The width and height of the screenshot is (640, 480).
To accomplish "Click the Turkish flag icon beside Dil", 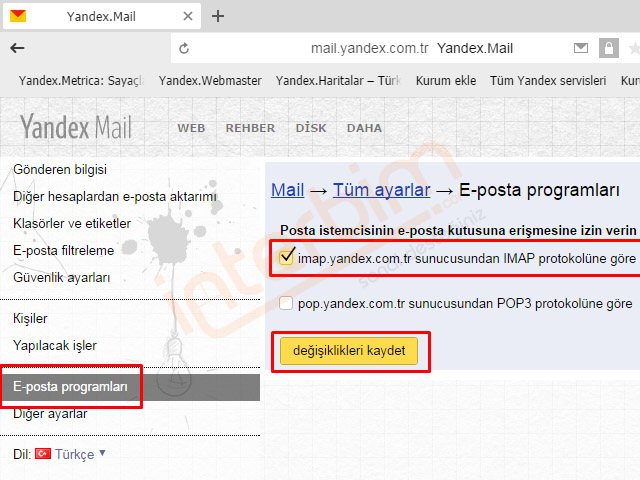I will pyautogui.click(x=43, y=454).
